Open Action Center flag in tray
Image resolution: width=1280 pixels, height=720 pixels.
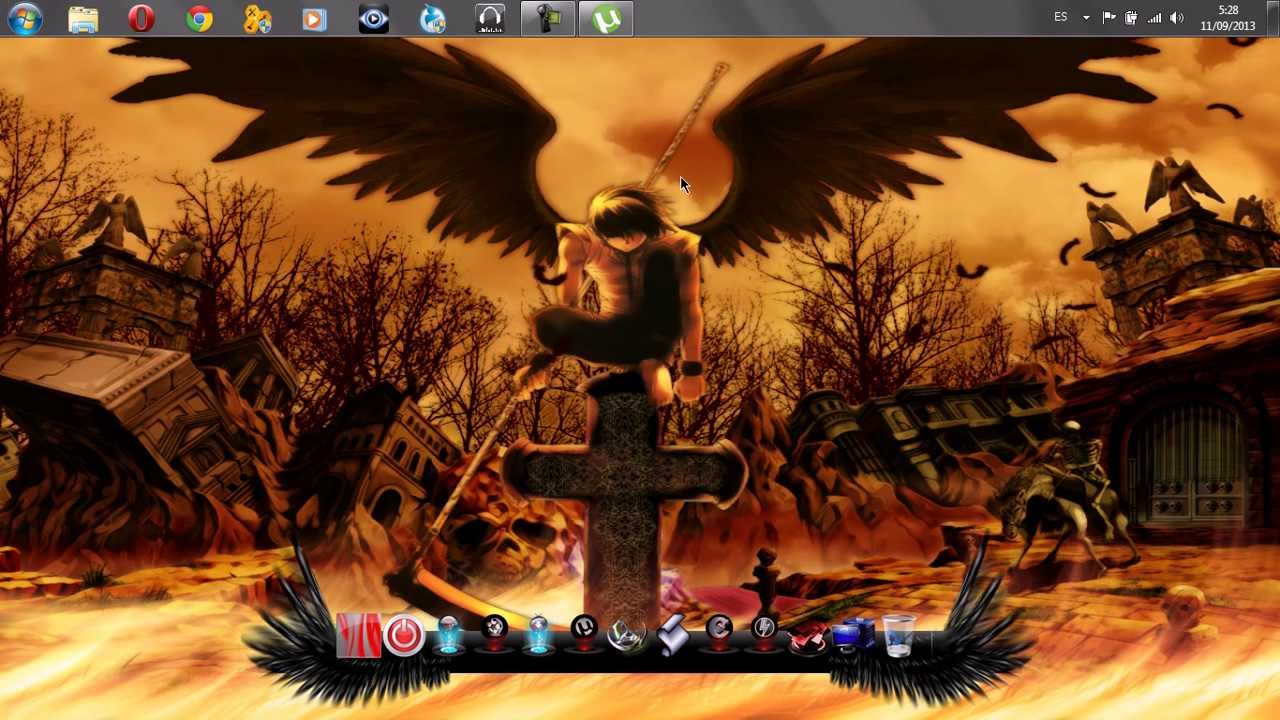[x=1109, y=18]
